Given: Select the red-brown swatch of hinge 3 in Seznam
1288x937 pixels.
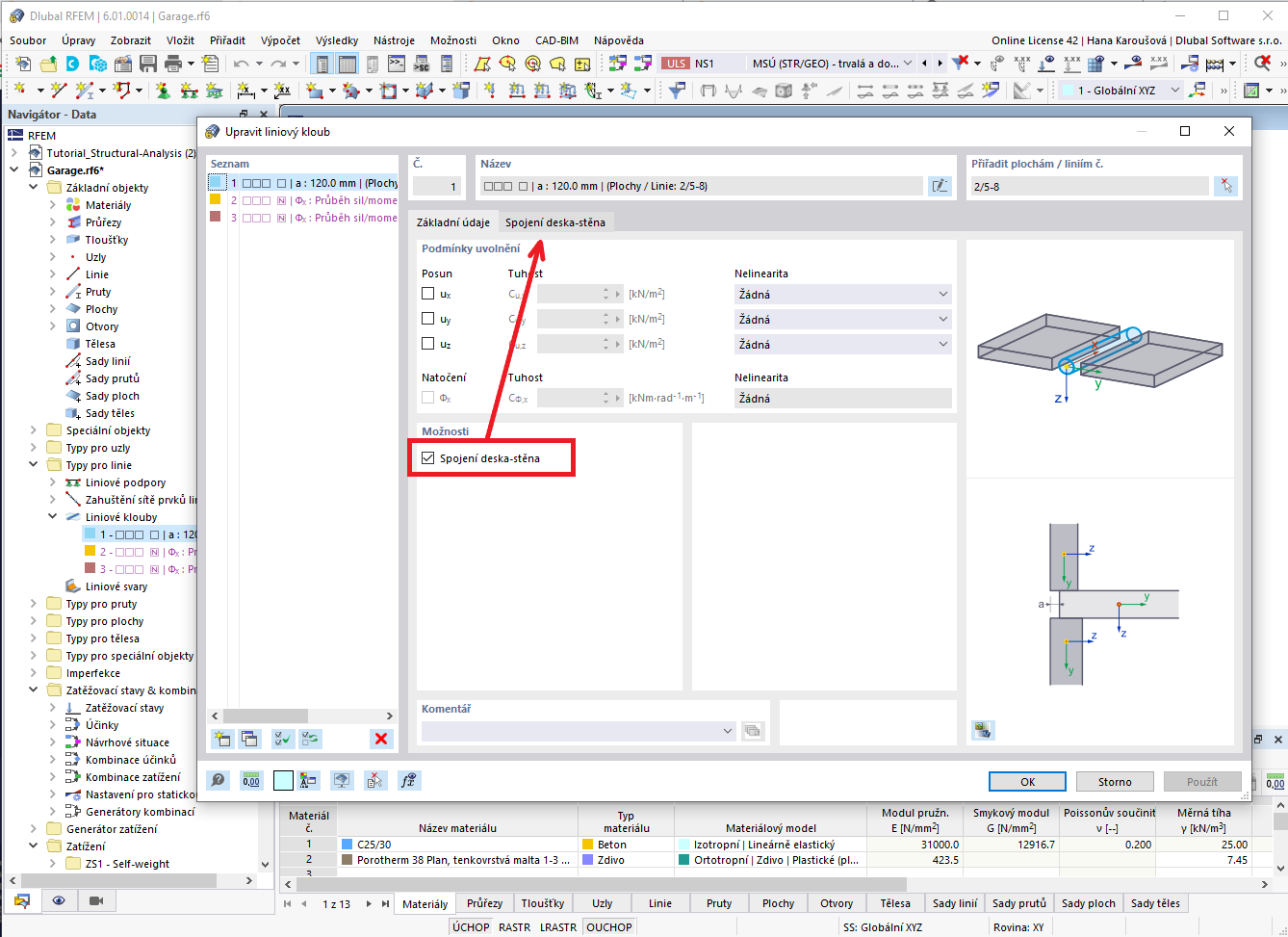Looking at the screenshot, I should pos(216,218).
